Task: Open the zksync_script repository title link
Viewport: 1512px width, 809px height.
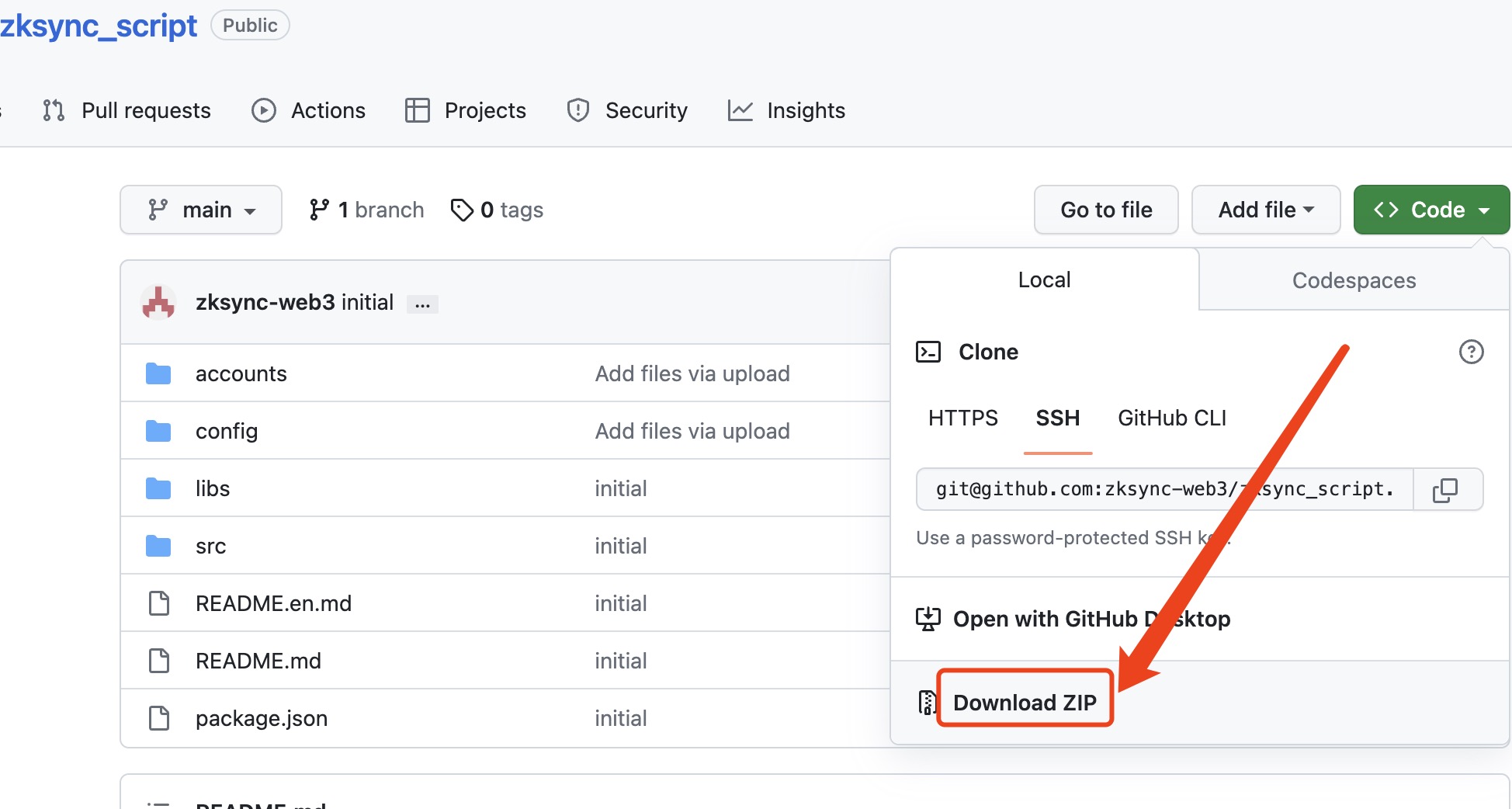Action: click(x=99, y=26)
